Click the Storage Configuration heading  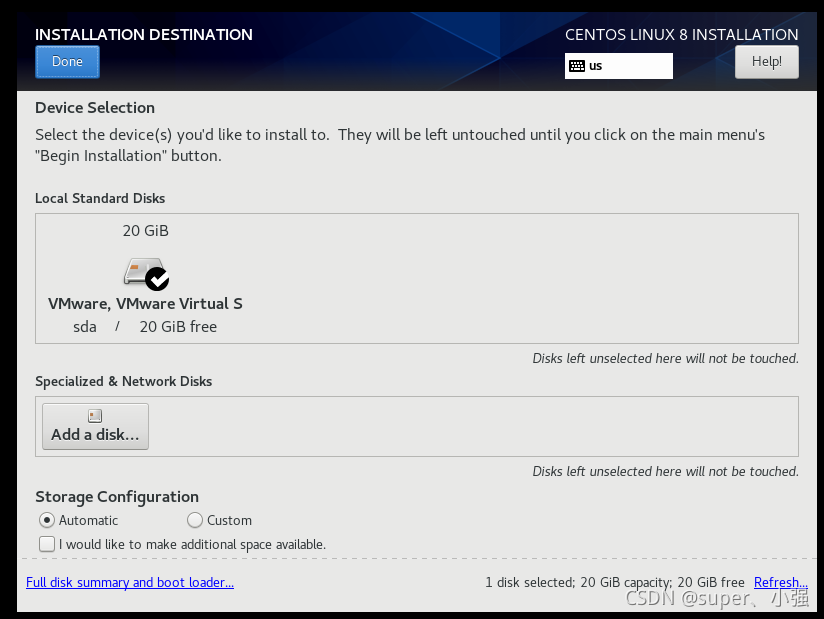tap(117, 497)
